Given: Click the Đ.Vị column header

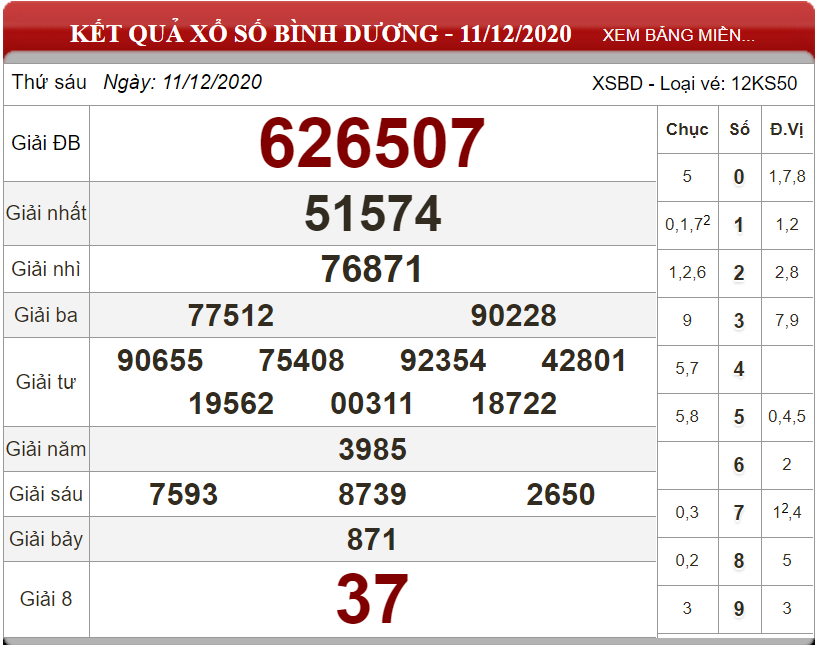Looking at the screenshot, I should [786, 129].
